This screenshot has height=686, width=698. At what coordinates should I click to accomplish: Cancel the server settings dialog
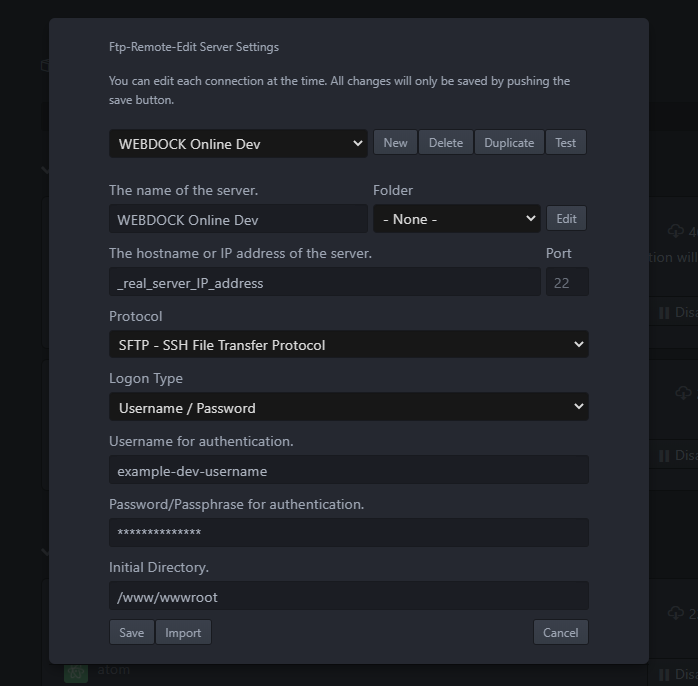(560, 632)
